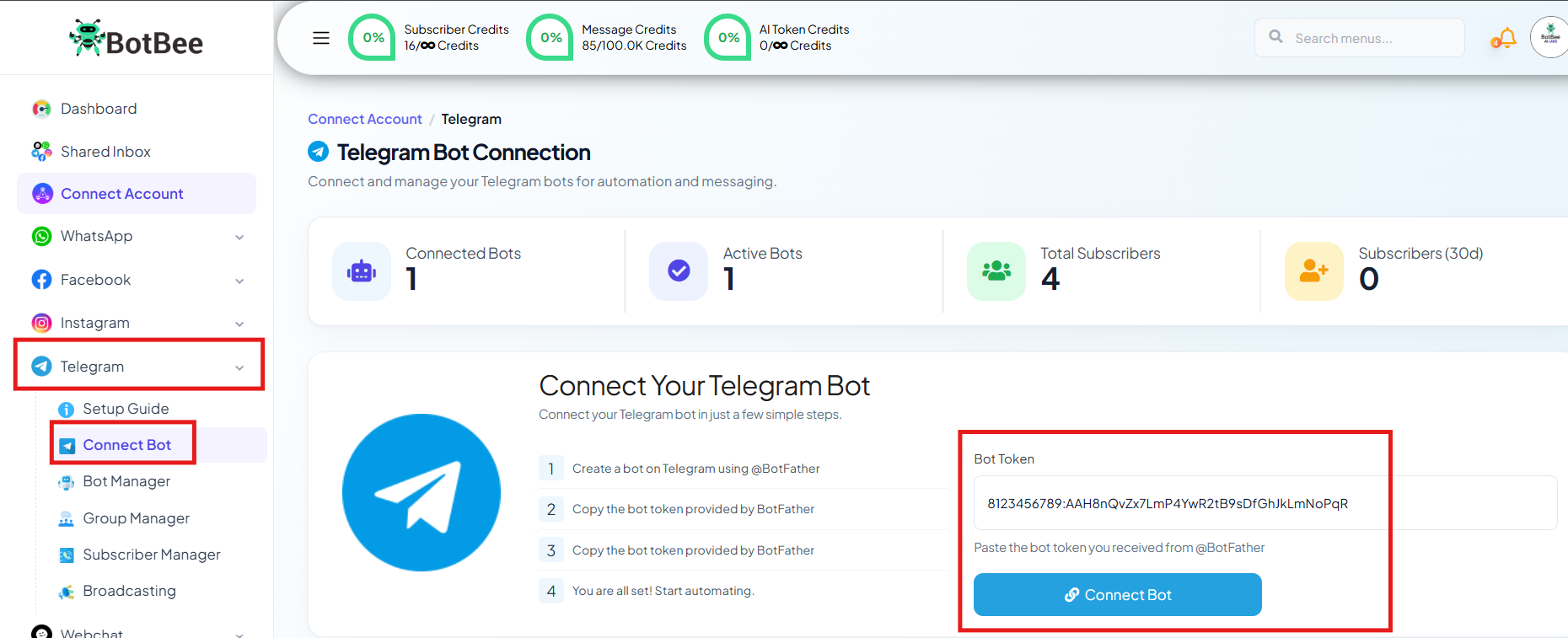Select Connect Account in the sidebar
1568x638 pixels.
pos(137,194)
